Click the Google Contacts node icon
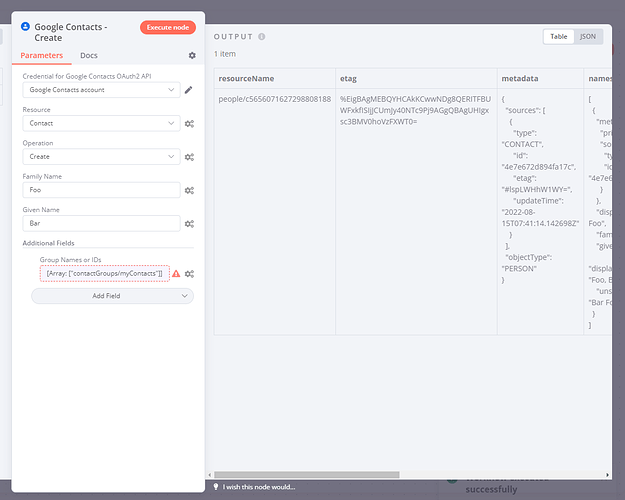Viewport: 625px width, 500px height. coord(25,27)
